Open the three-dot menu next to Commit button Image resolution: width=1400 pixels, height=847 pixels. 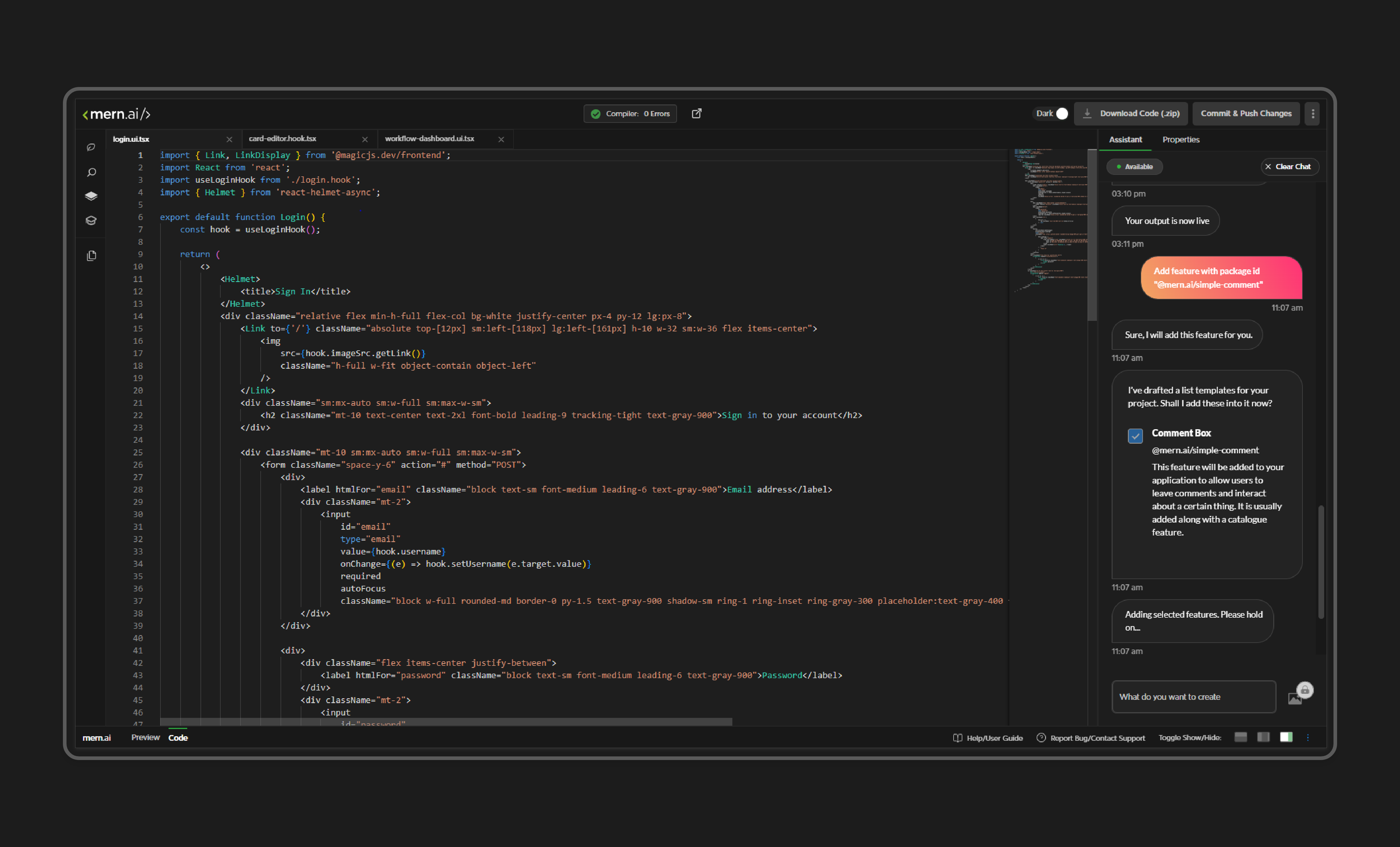coord(1312,113)
